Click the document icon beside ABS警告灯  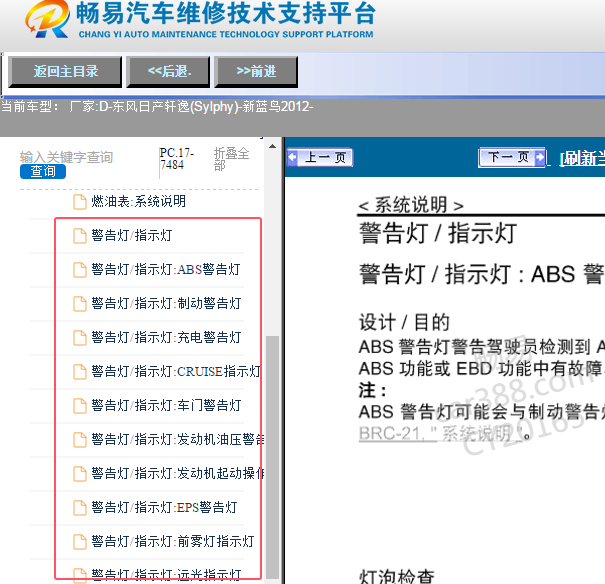(79, 270)
